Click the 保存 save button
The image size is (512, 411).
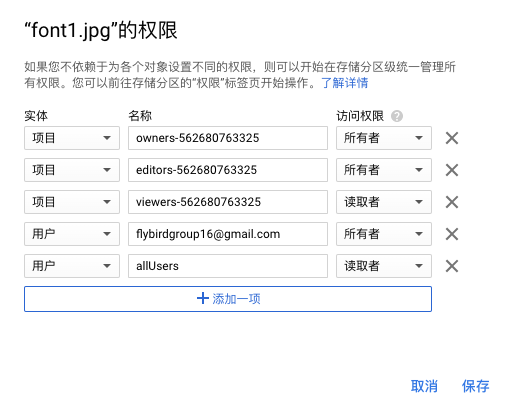click(475, 386)
